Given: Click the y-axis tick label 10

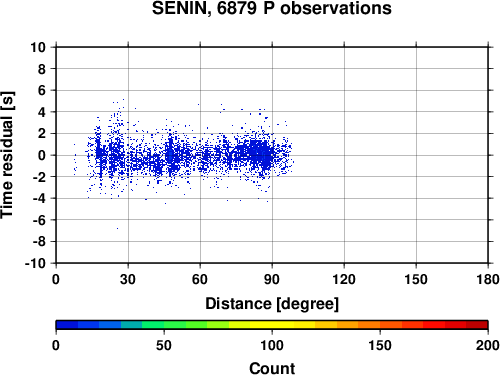Looking at the screenshot, I should click(x=38, y=47).
